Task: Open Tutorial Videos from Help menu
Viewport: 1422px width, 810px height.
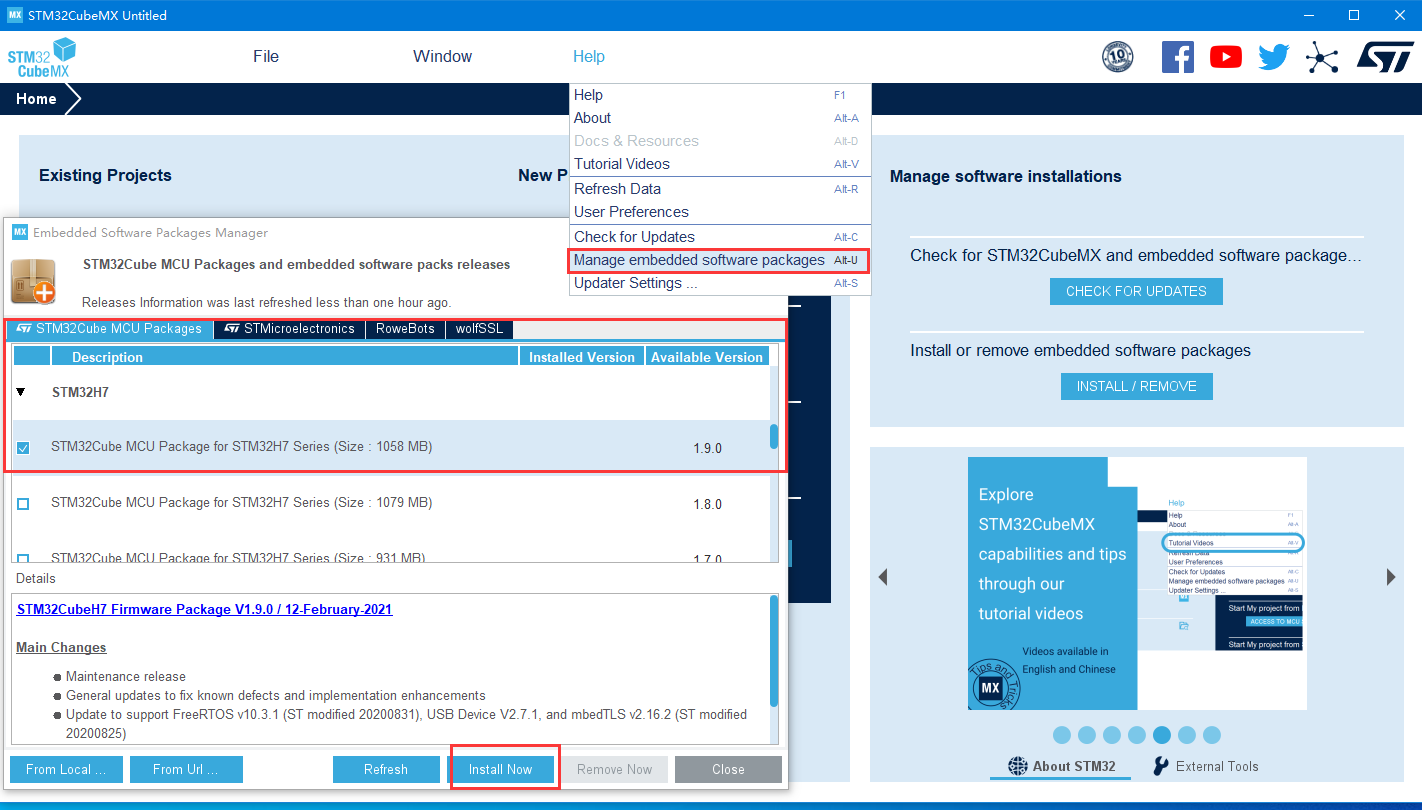Action: (x=720, y=164)
